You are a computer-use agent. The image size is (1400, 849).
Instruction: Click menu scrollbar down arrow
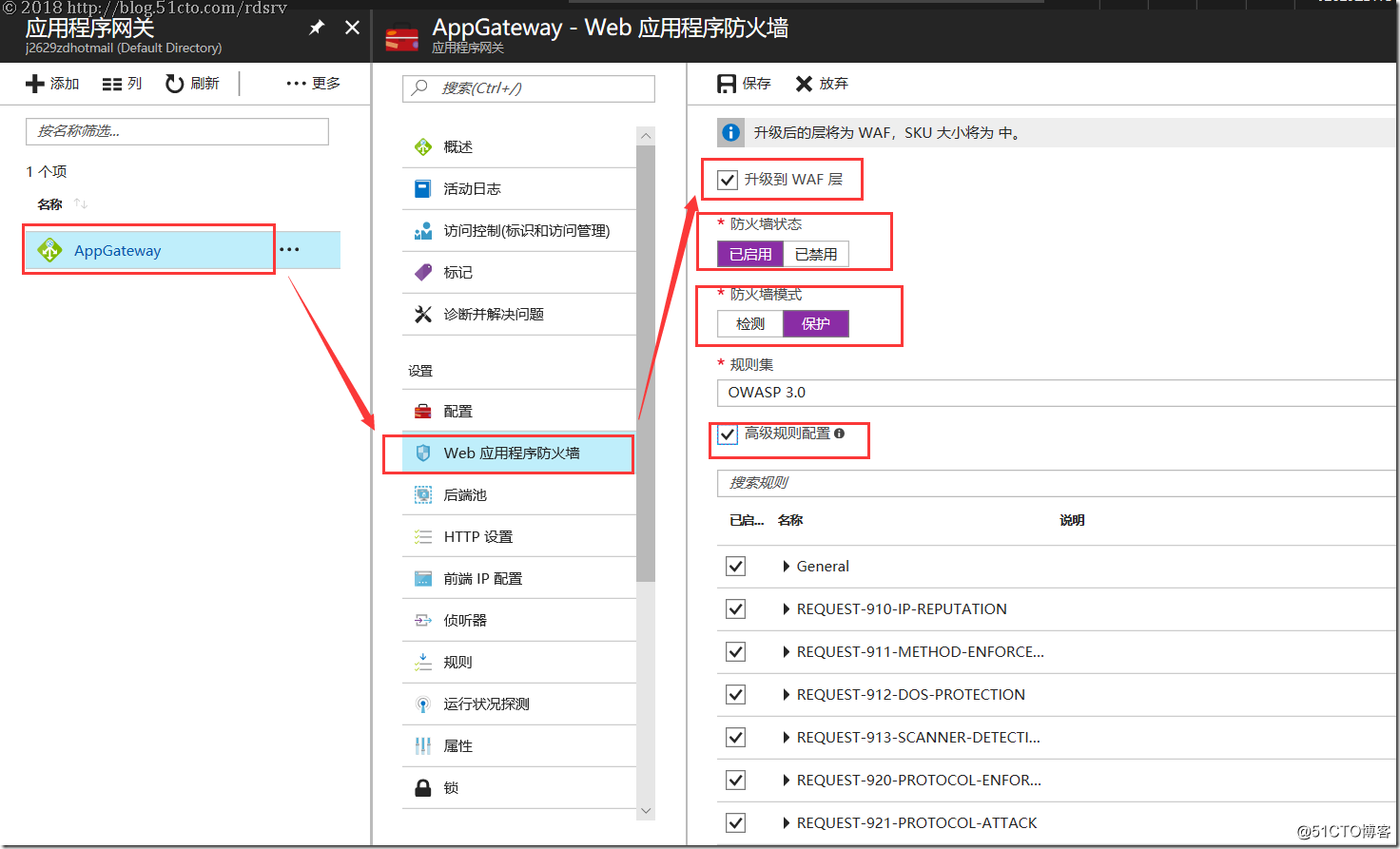click(646, 811)
